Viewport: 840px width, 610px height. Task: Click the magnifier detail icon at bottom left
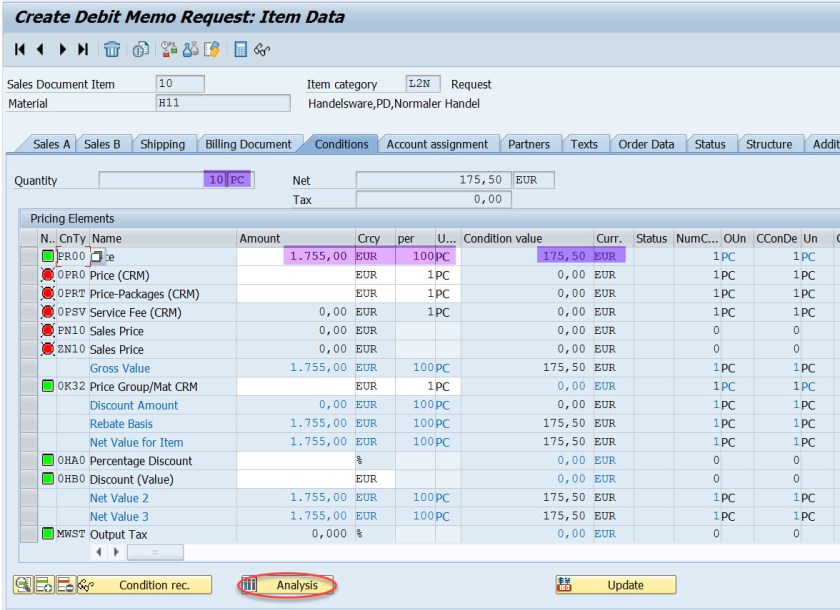[22, 585]
